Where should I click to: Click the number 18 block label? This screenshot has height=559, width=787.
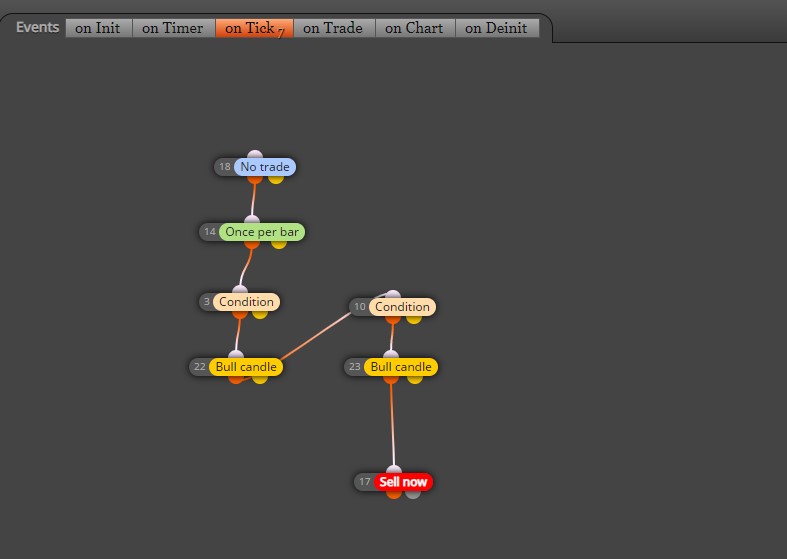point(224,167)
